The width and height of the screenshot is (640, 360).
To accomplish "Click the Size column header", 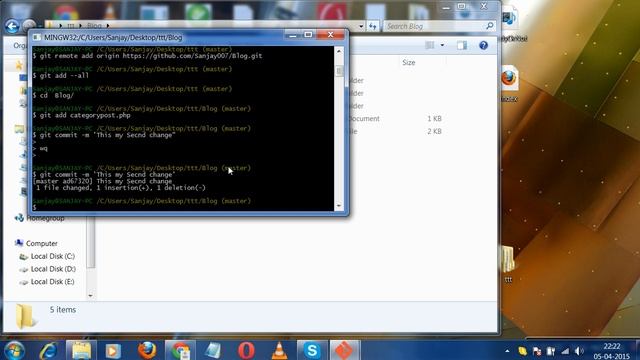I will click(x=409, y=62).
